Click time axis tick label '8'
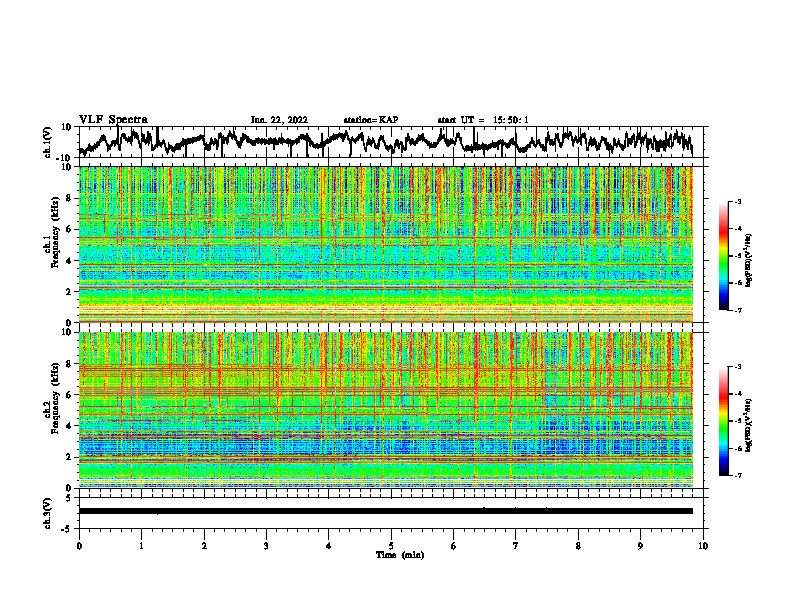This screenshot has width=792, height=612. pos(578,546)
